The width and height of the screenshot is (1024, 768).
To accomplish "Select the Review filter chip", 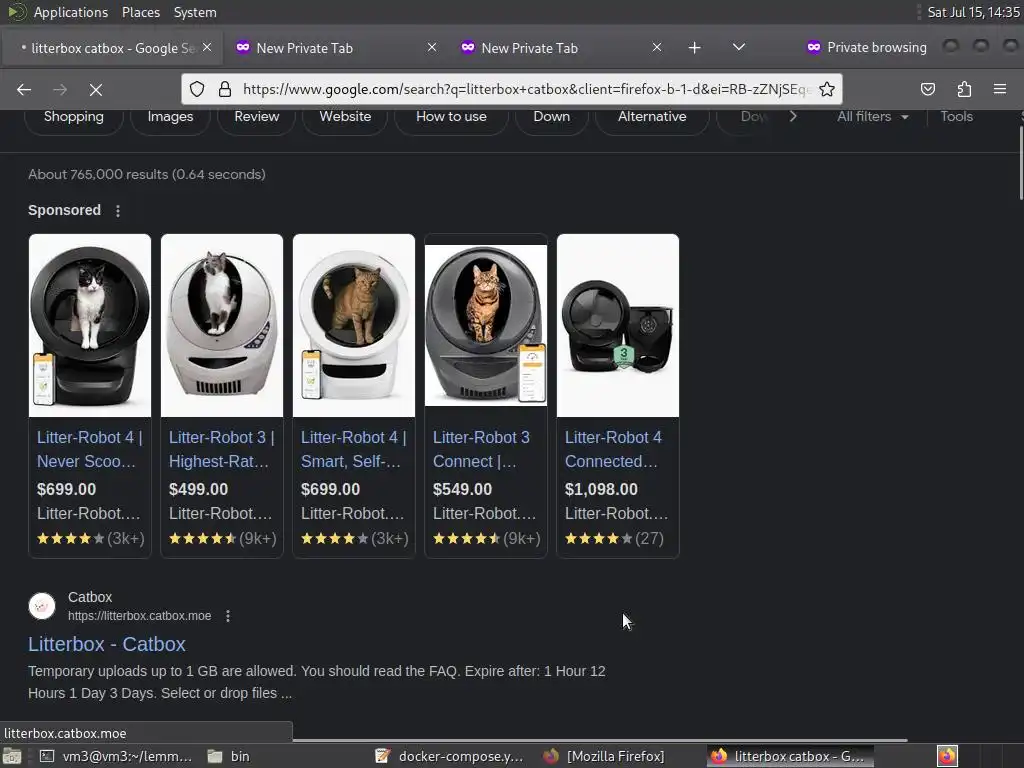I will click(257, 117).
